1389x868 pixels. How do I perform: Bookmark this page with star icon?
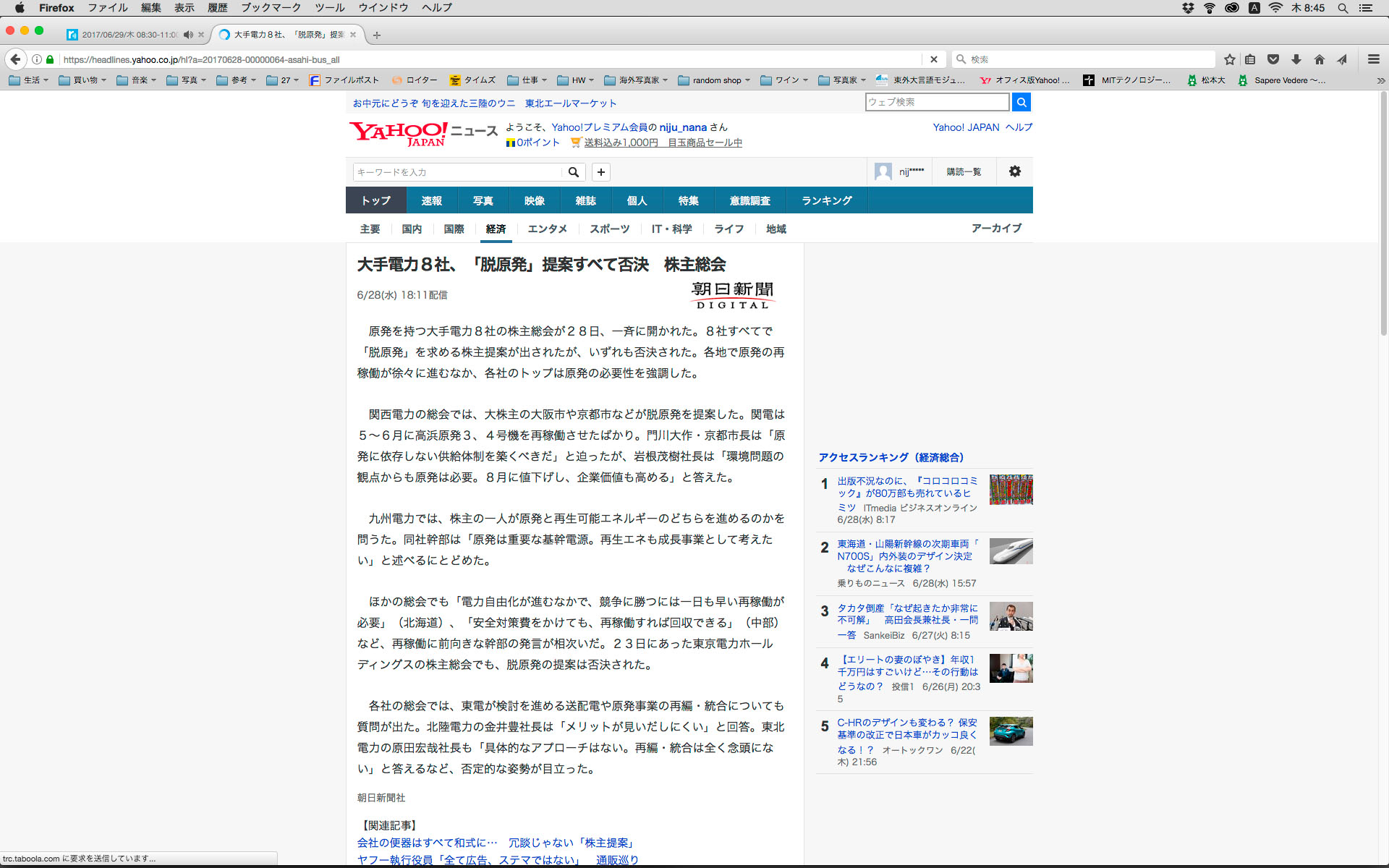tap(1230, 59)
